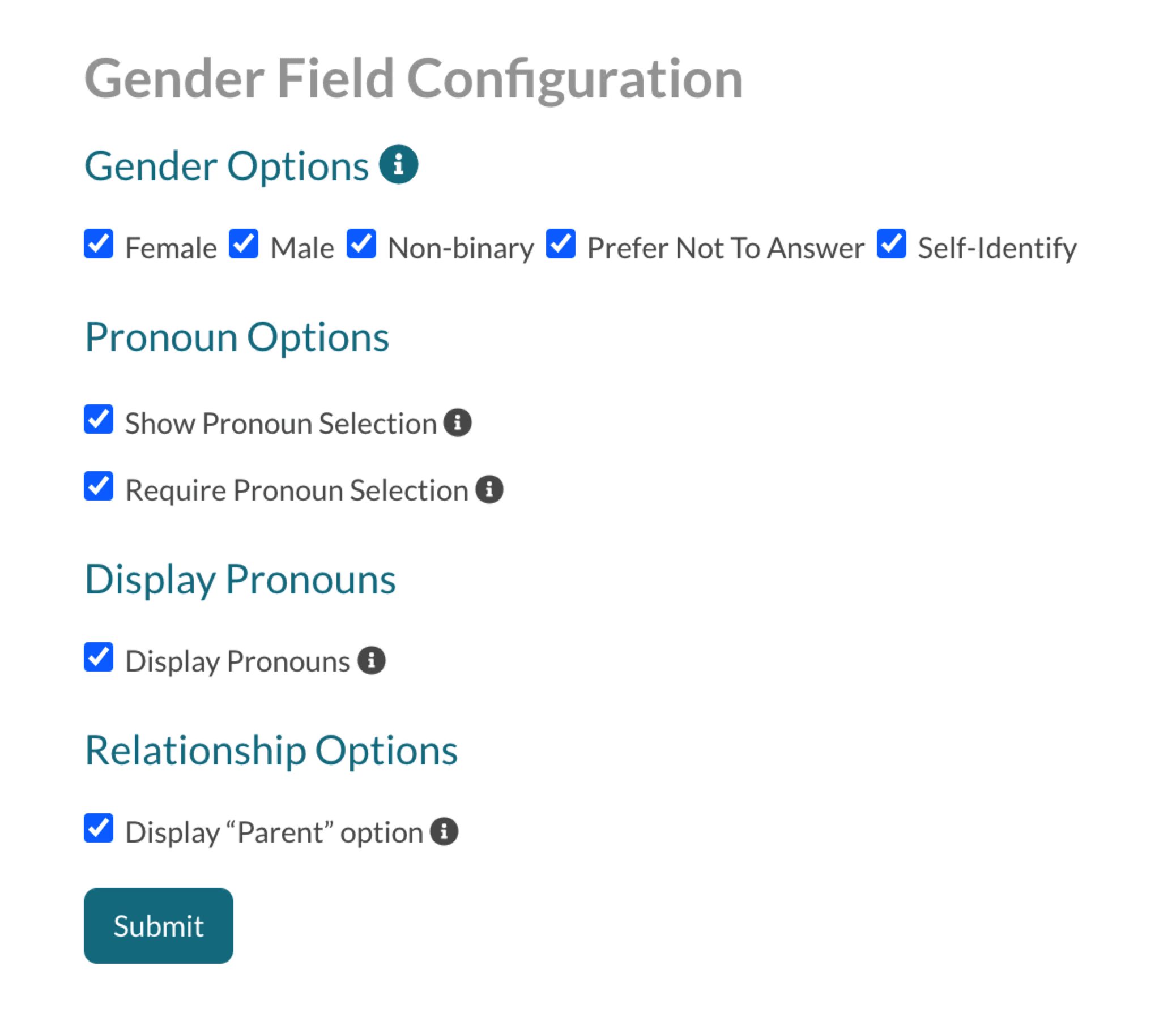The image size is (1176, 1017).
Task: Toggle the Non-binary checkbox
Action: (x=361, y=244)
